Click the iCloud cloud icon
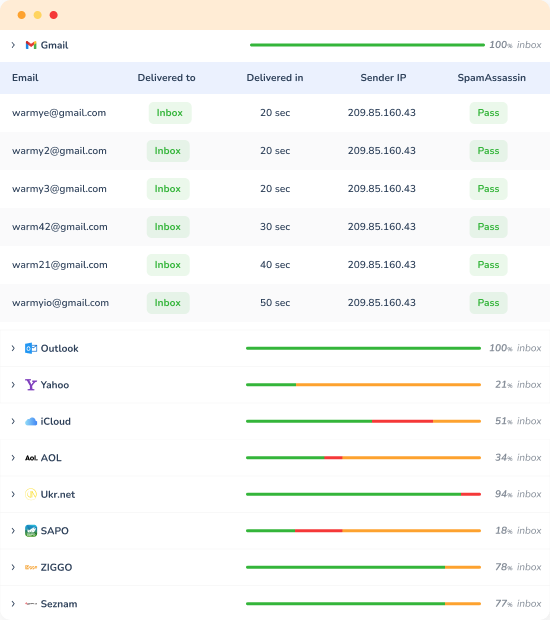Image resolution: width=550 pixels, height=620 pixels. [x=31, y=422]
